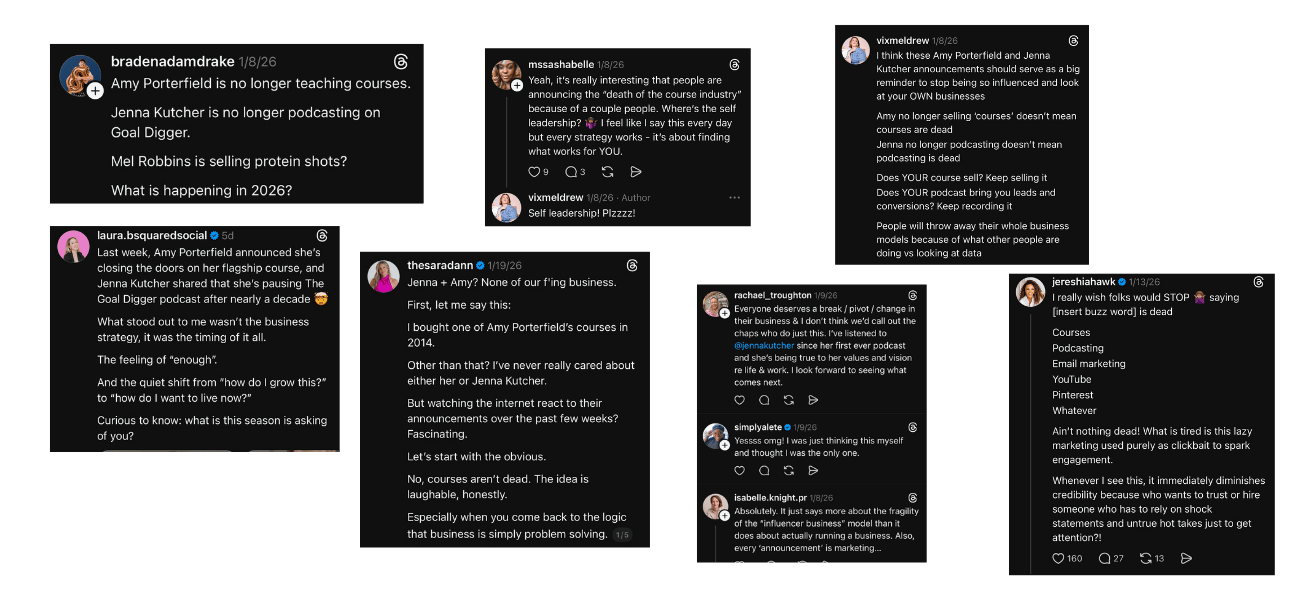
Task: Repost the mssashabelle thread
Action: pos(609,172)
